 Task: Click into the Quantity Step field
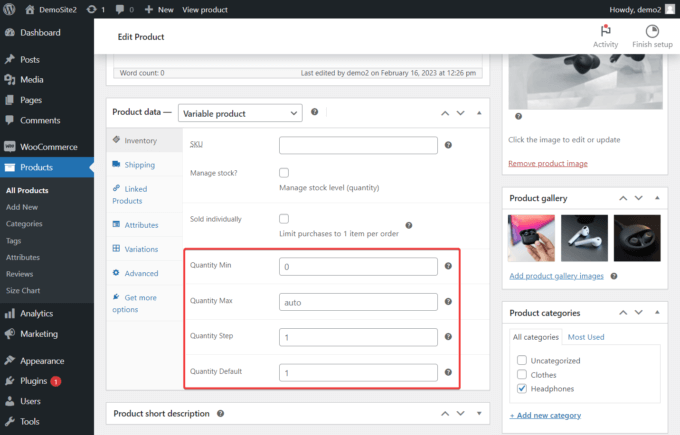click(358, 337)
